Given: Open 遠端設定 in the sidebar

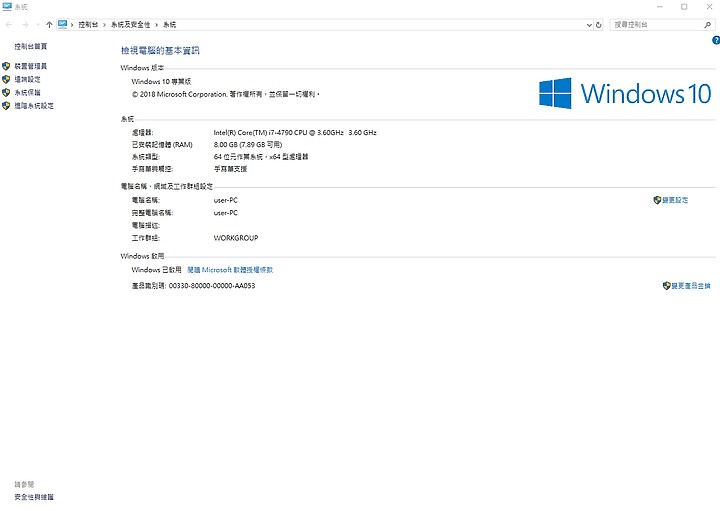Looking at the screenshot, I should 27,79.
